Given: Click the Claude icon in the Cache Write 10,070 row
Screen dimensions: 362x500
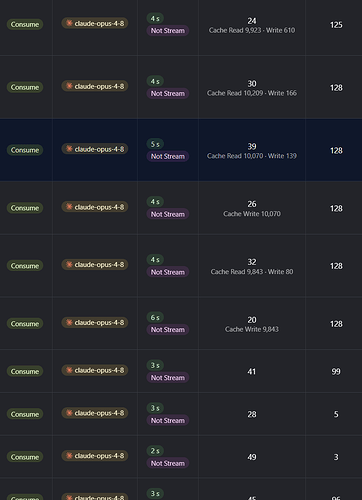Looking at the screenshot, I should pos(69,207).
